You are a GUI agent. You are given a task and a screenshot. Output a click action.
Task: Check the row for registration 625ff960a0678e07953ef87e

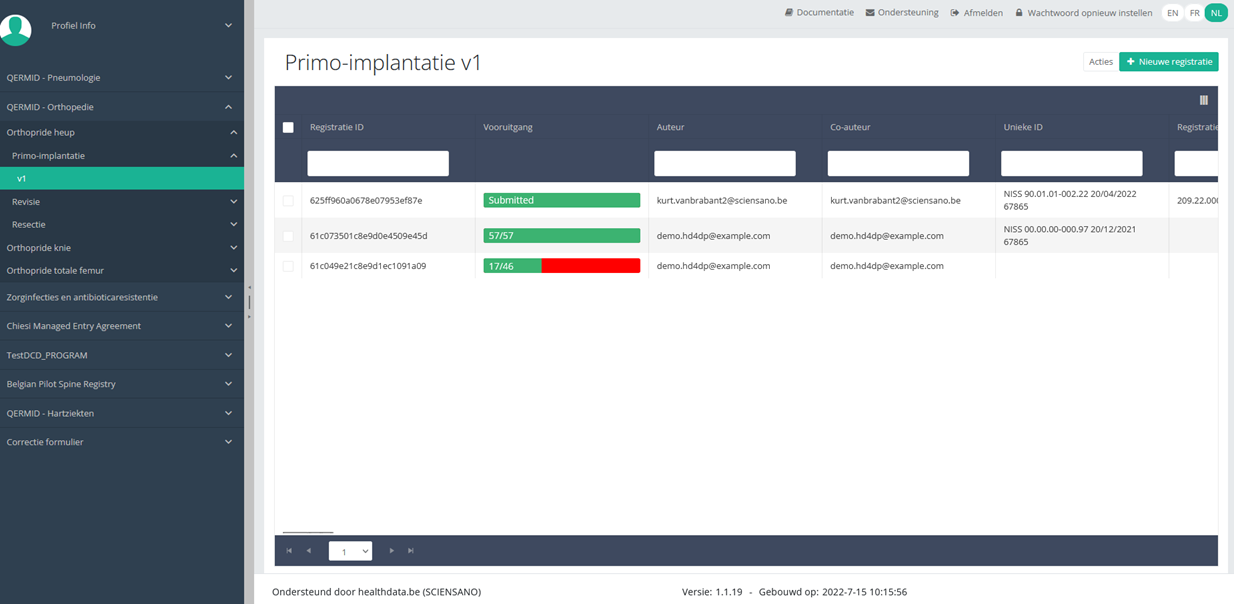tap(289, 201)
